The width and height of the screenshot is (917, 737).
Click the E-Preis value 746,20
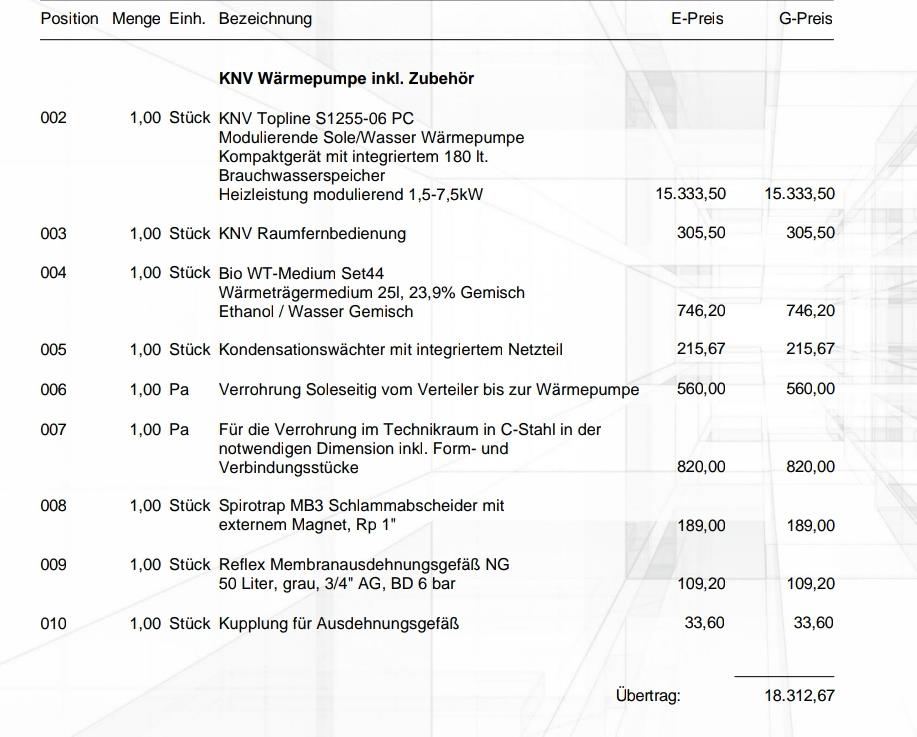pos(701,311)
